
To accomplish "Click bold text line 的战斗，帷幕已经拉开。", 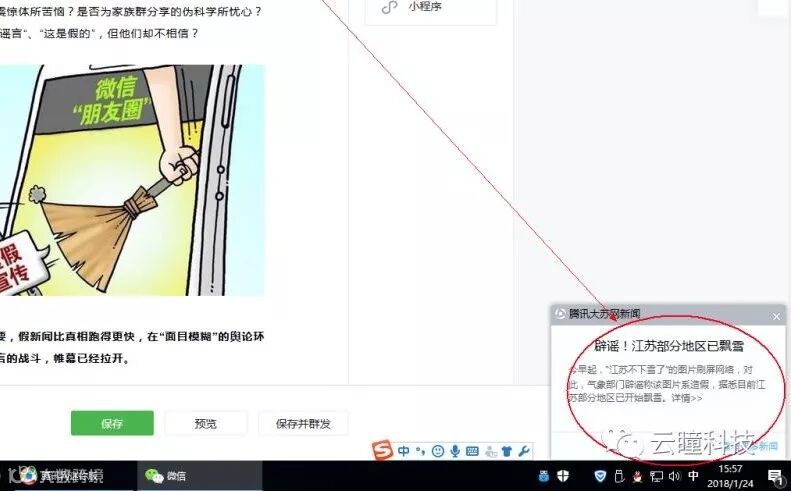I will (x=65, y=359).
